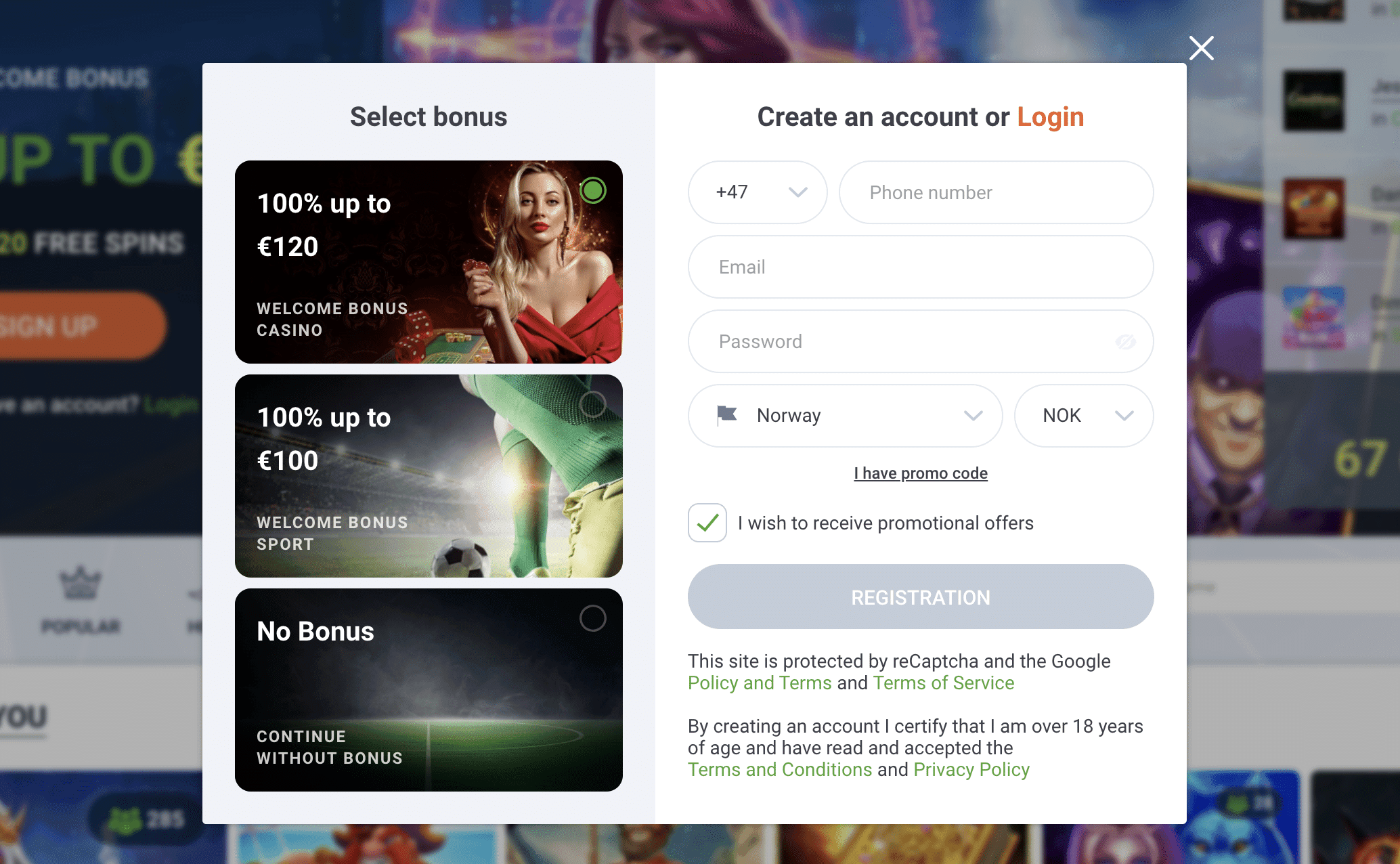Focus the Phone number field
This screenshot has width=1400, height=864.
996,192
